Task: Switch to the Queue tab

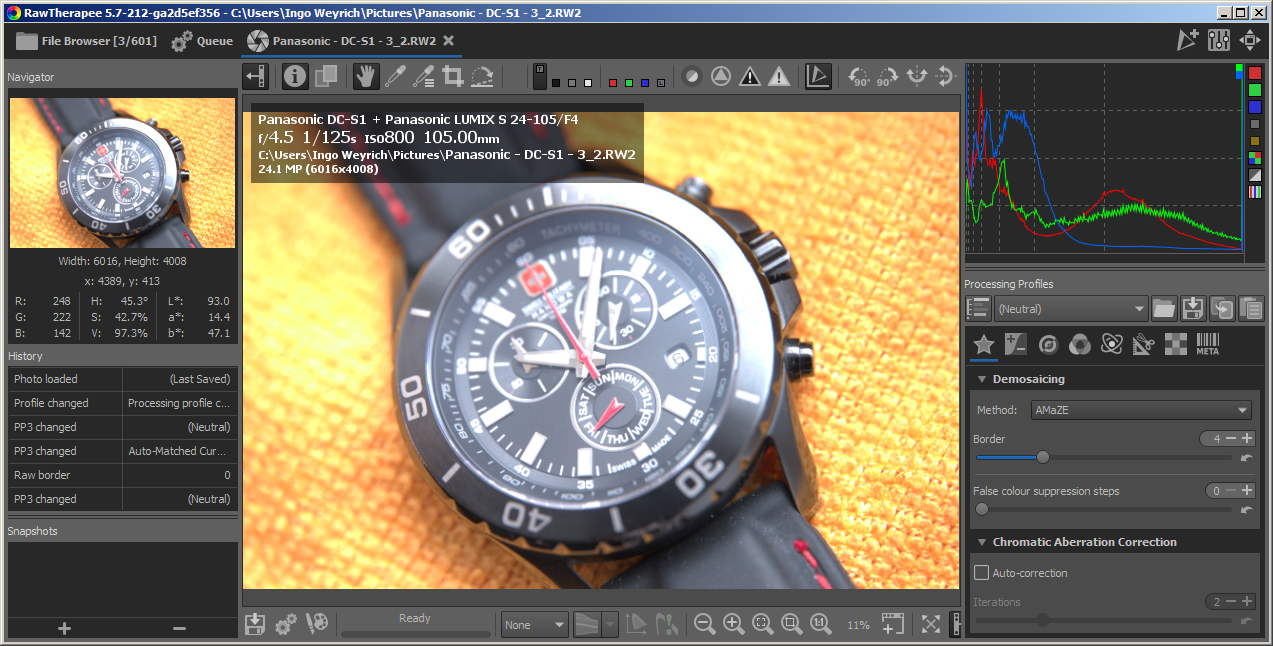Action: [x=202, y=41]
